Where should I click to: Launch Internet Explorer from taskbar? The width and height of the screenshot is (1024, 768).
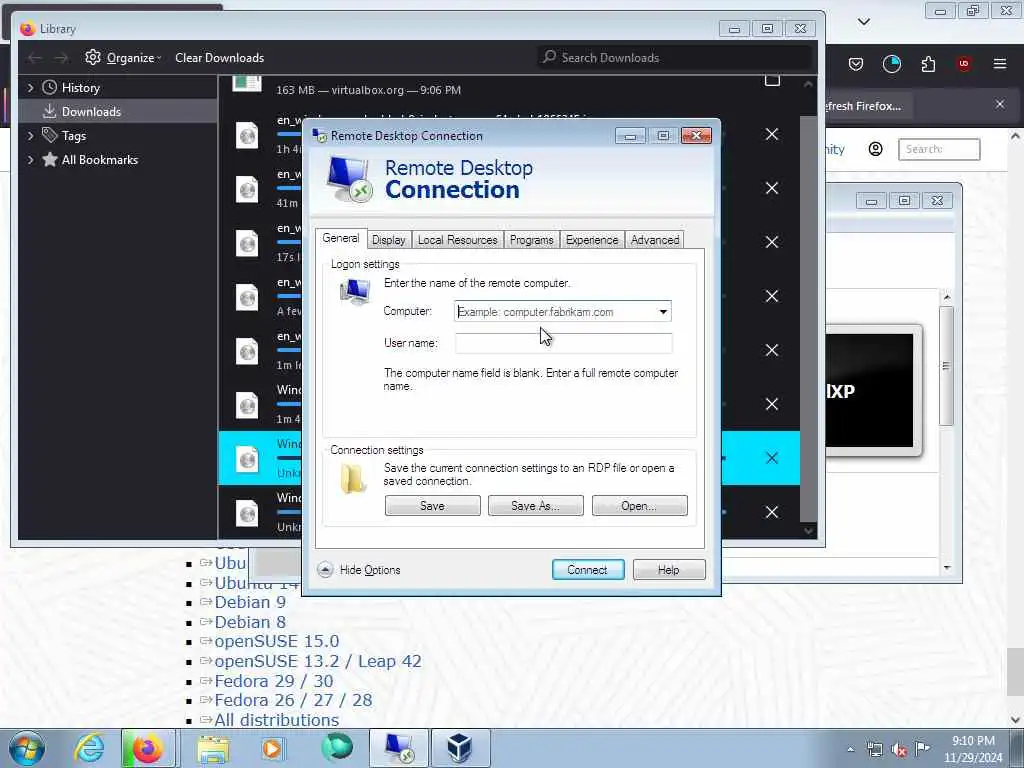click(89, 748)
